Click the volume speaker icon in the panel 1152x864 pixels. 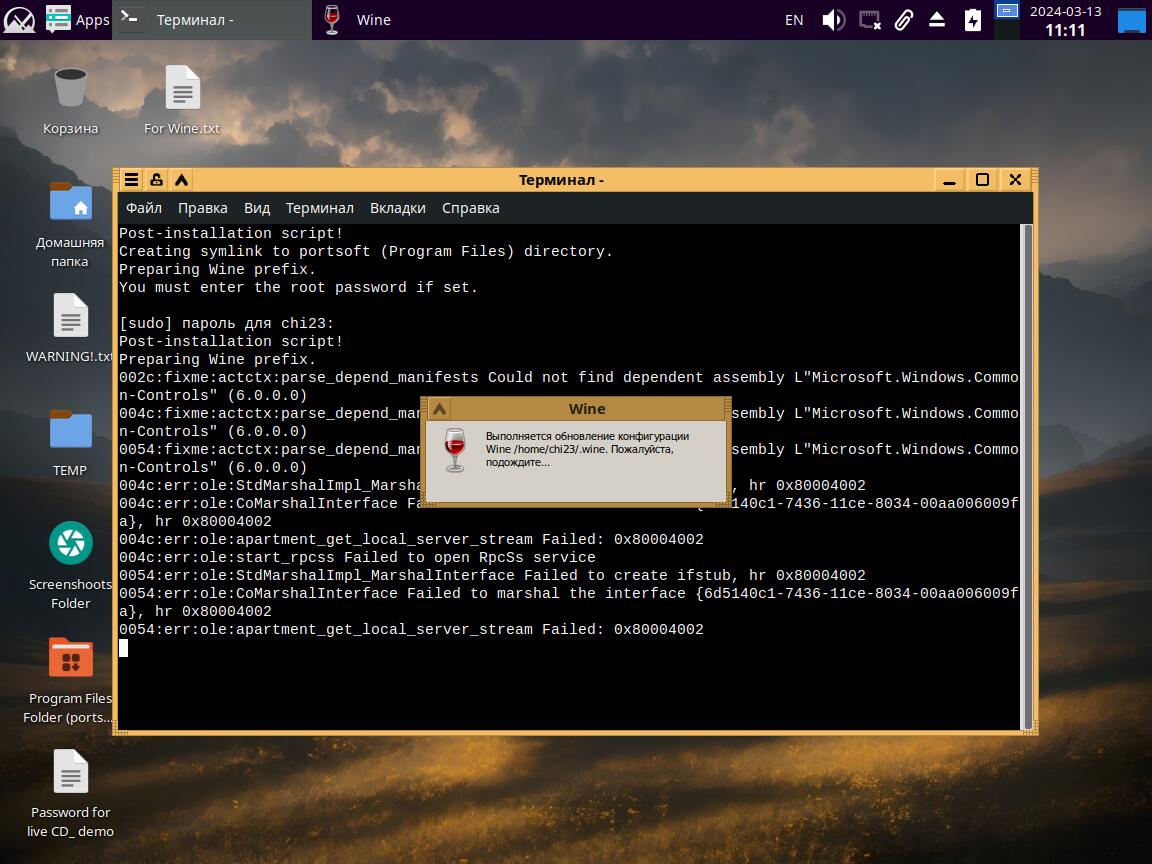(833, 20)
